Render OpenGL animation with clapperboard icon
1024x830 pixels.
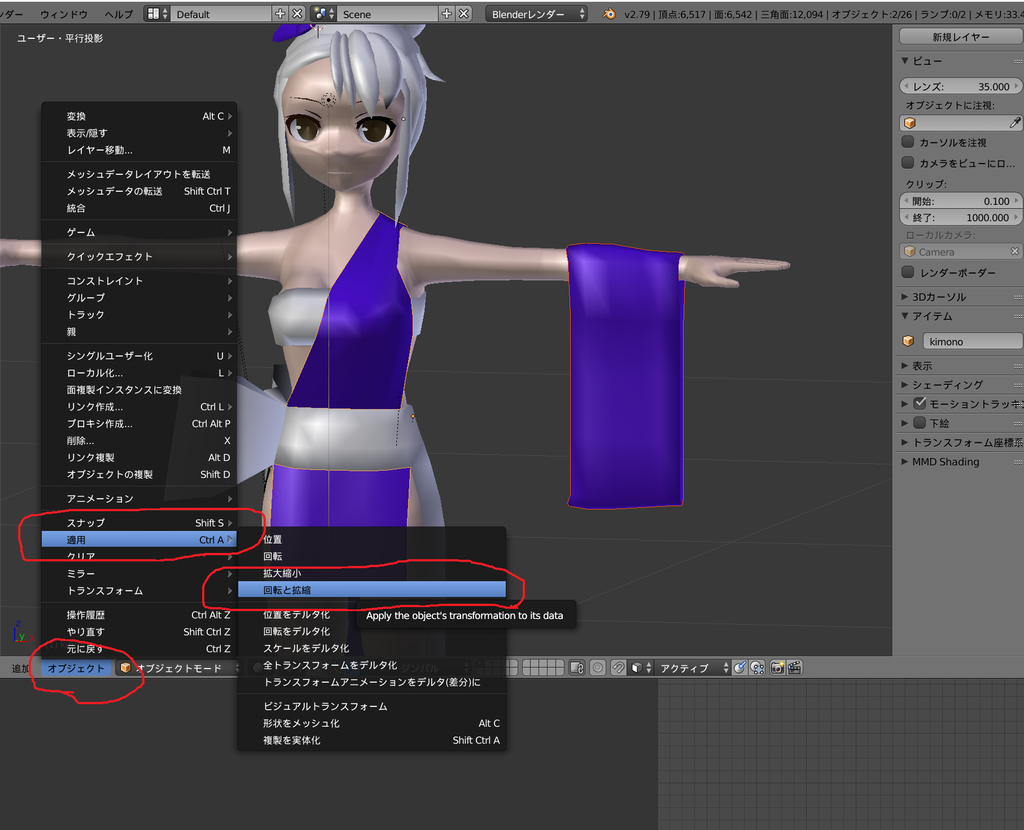click(795, 667)
